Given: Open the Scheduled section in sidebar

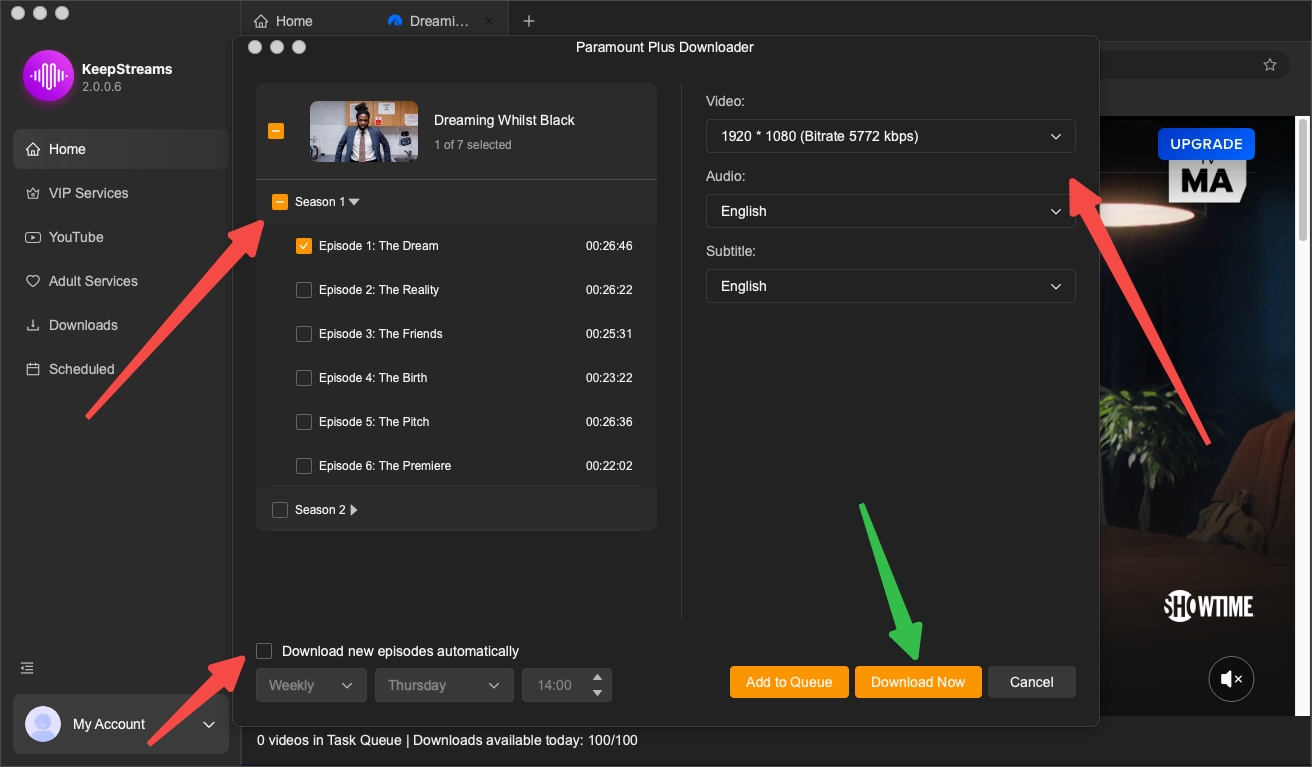Looking at the screenshot, I should coord(81,369).
